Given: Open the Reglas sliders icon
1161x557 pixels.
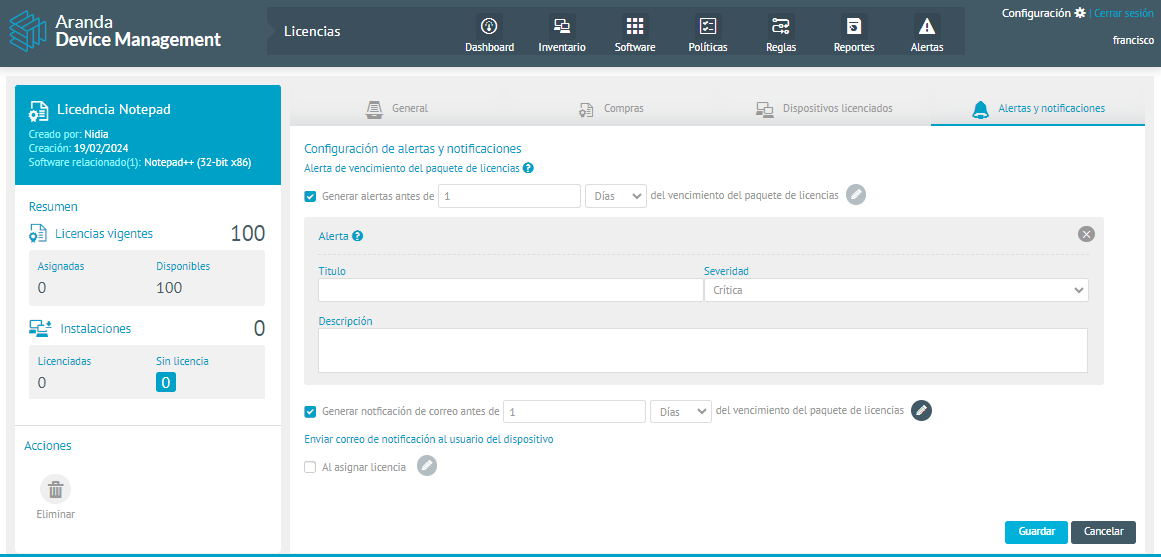Looking at the screenshot, I should (780, 27).
